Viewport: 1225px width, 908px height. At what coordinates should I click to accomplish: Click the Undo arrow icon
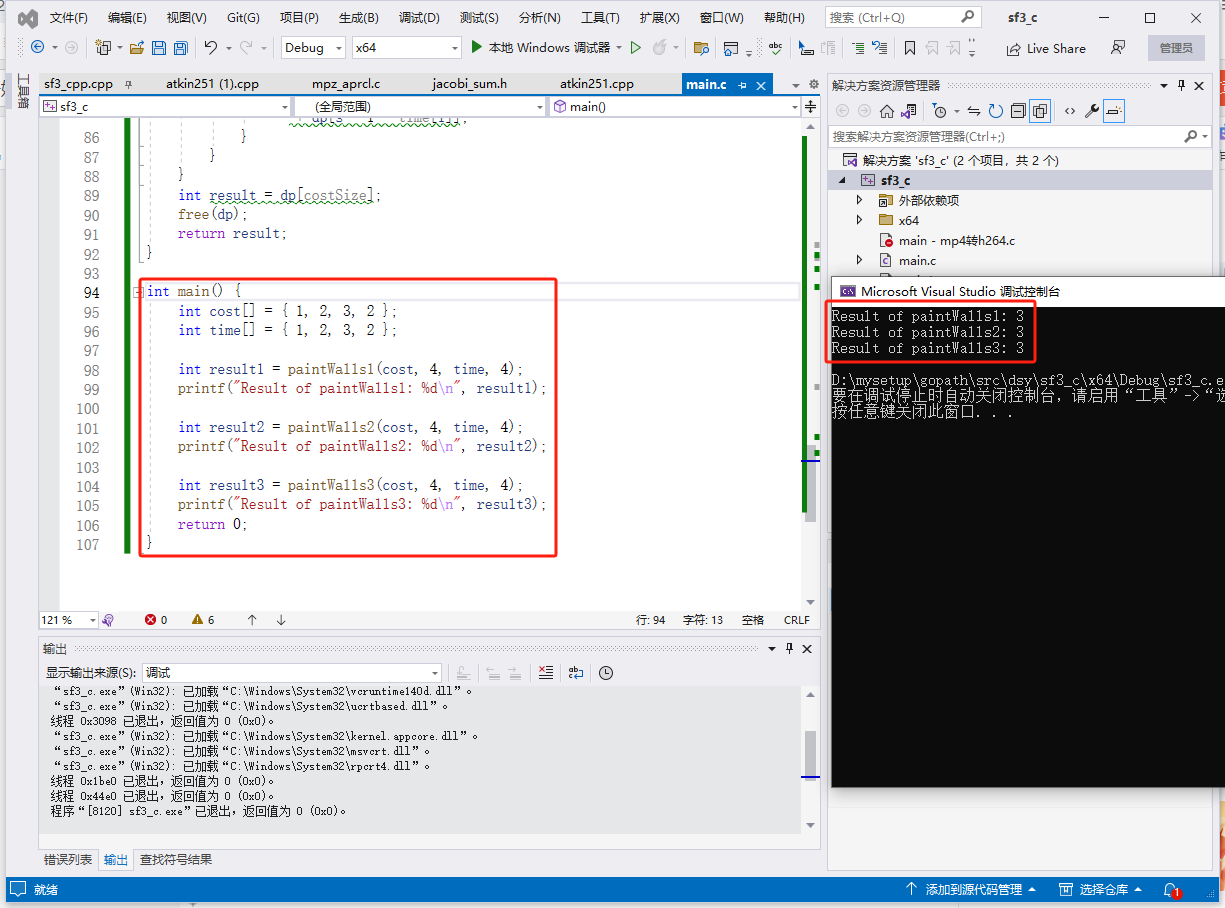point(210,48)
